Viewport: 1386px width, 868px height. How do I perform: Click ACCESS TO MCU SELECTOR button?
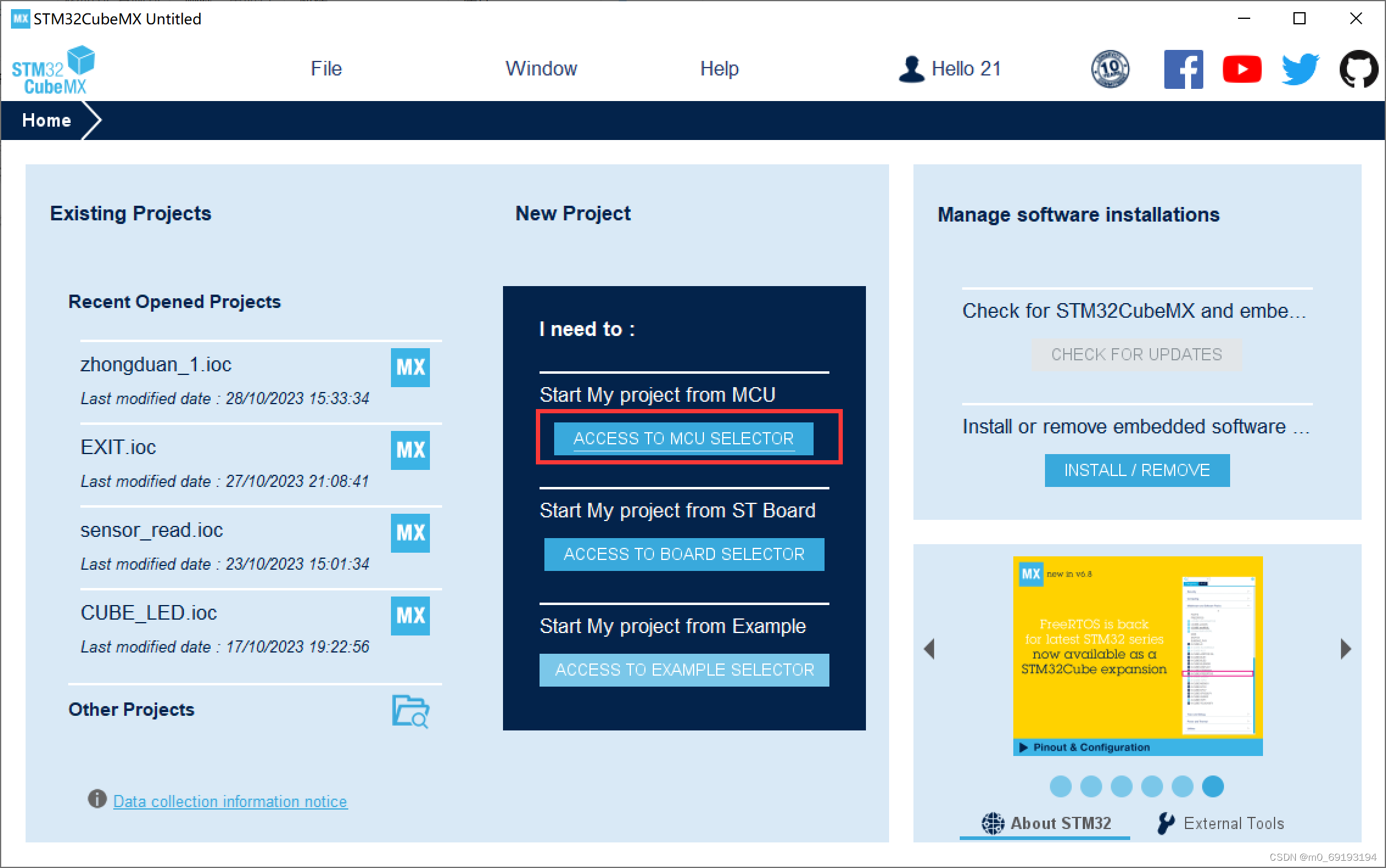click(x=683, y=438)
